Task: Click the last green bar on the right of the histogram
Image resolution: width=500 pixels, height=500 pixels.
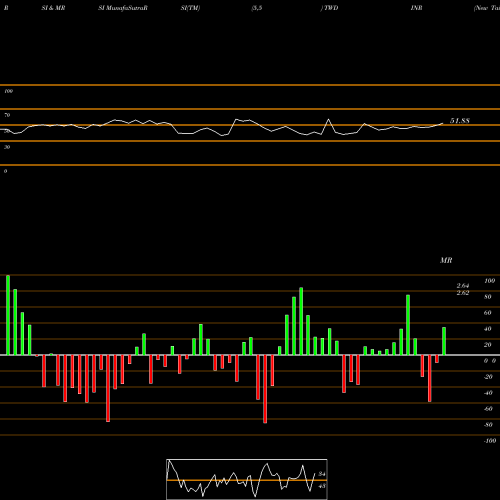Action: click(x=444, y=341)
